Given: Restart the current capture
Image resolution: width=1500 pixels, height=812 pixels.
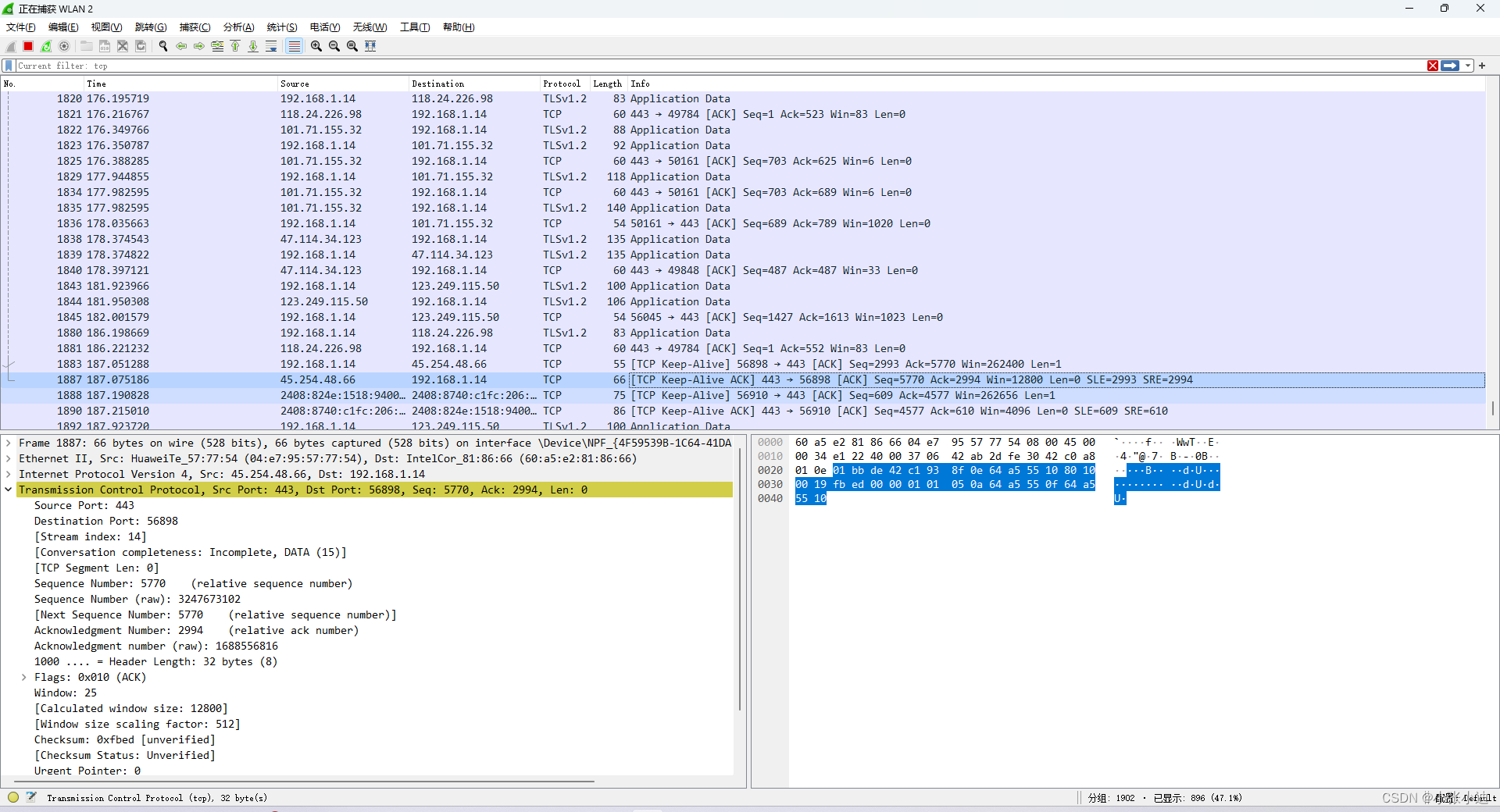Looking at the screenshot, I should [x=46, y=46].
